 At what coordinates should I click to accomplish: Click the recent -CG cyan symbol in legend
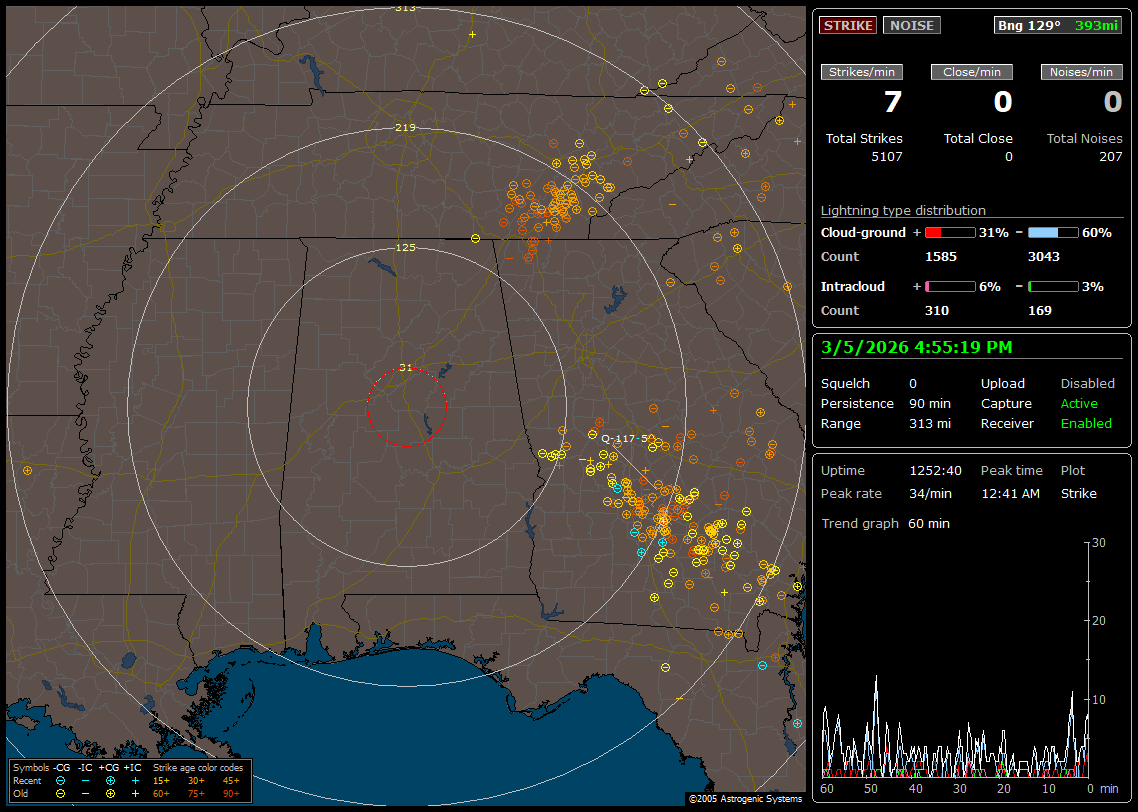tap(60, 780)
